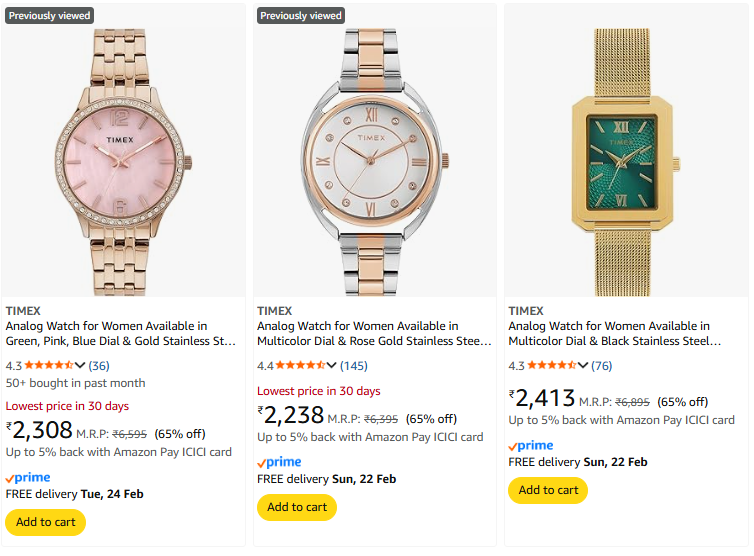This screenshot has width=754, height=556.
Task: Click Prime logo under pink dial watch
Action: pyautogui.click(x=28, y=478)
